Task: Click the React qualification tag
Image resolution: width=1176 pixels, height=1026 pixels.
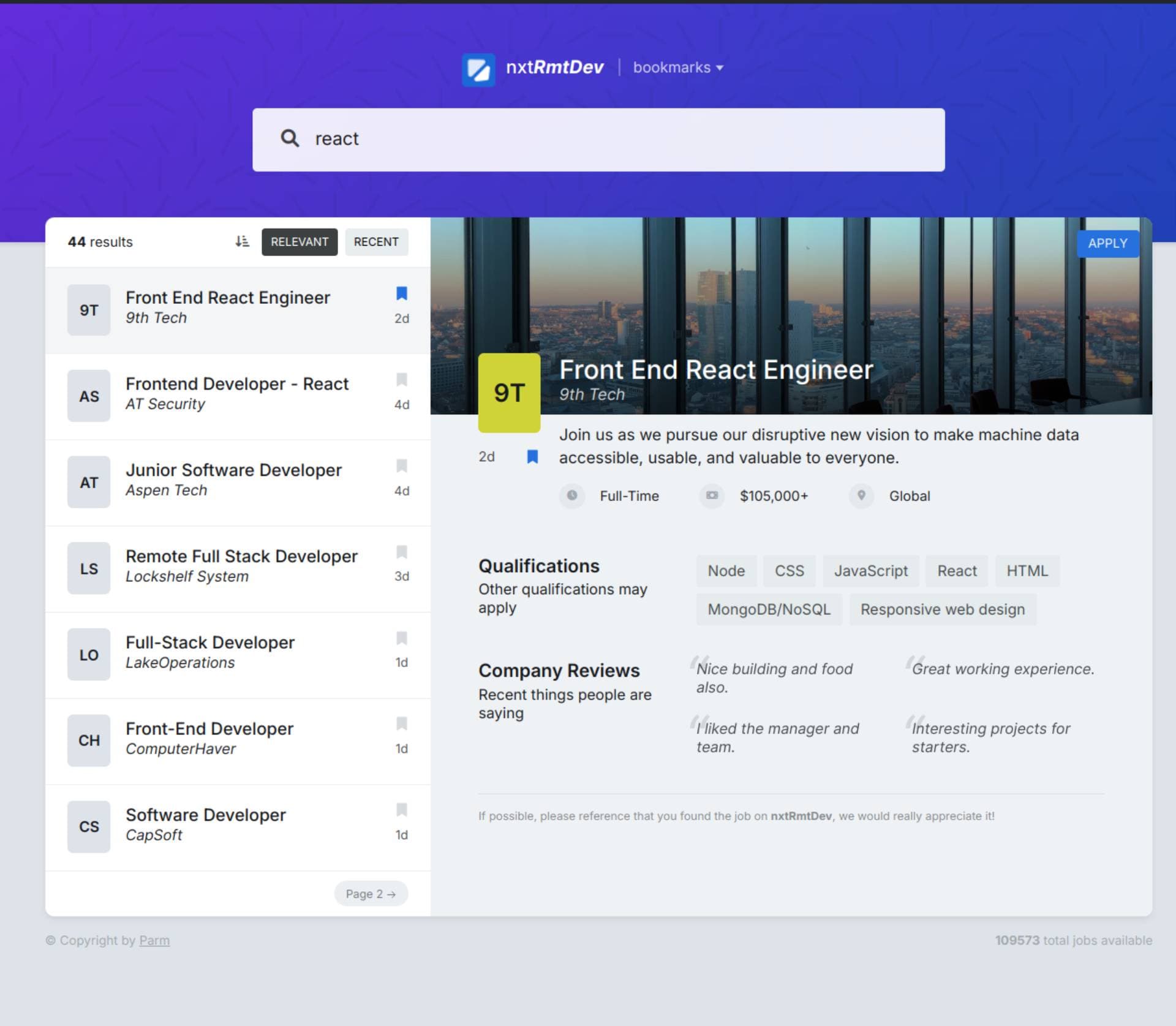Action: [957, 571]
